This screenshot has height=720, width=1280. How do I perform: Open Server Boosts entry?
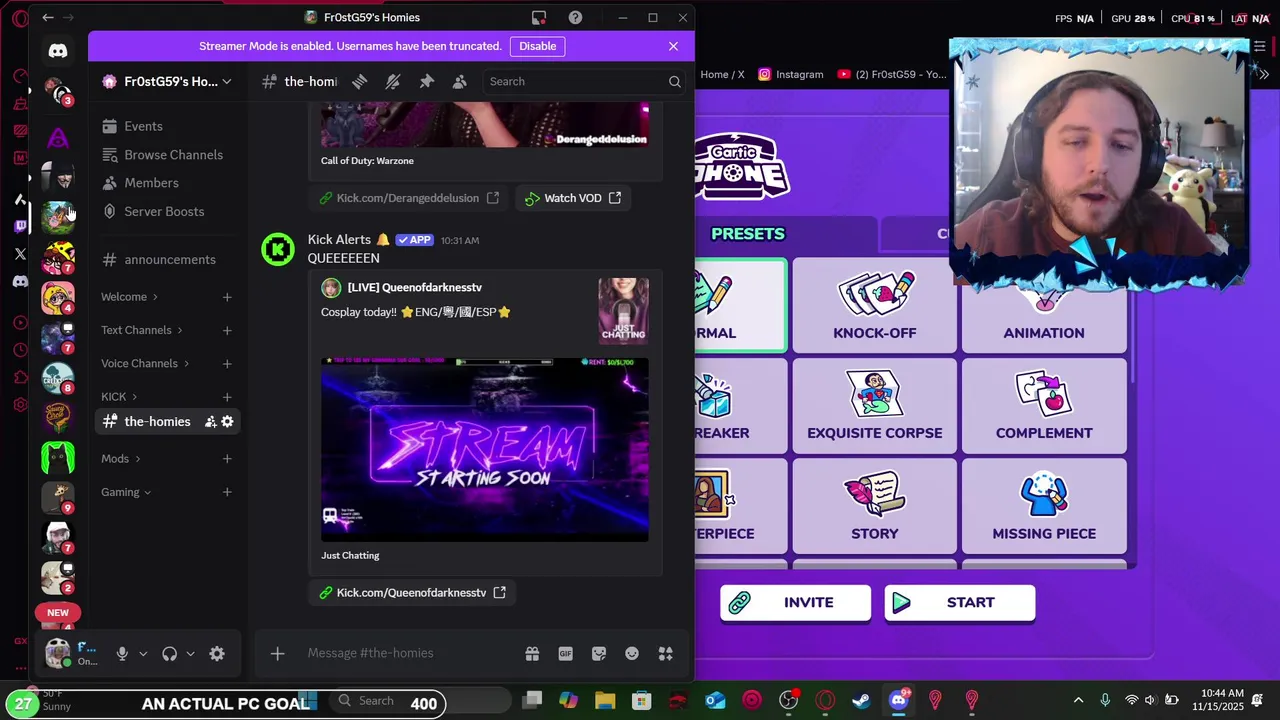pyautogui.click(x=164, y=212)
